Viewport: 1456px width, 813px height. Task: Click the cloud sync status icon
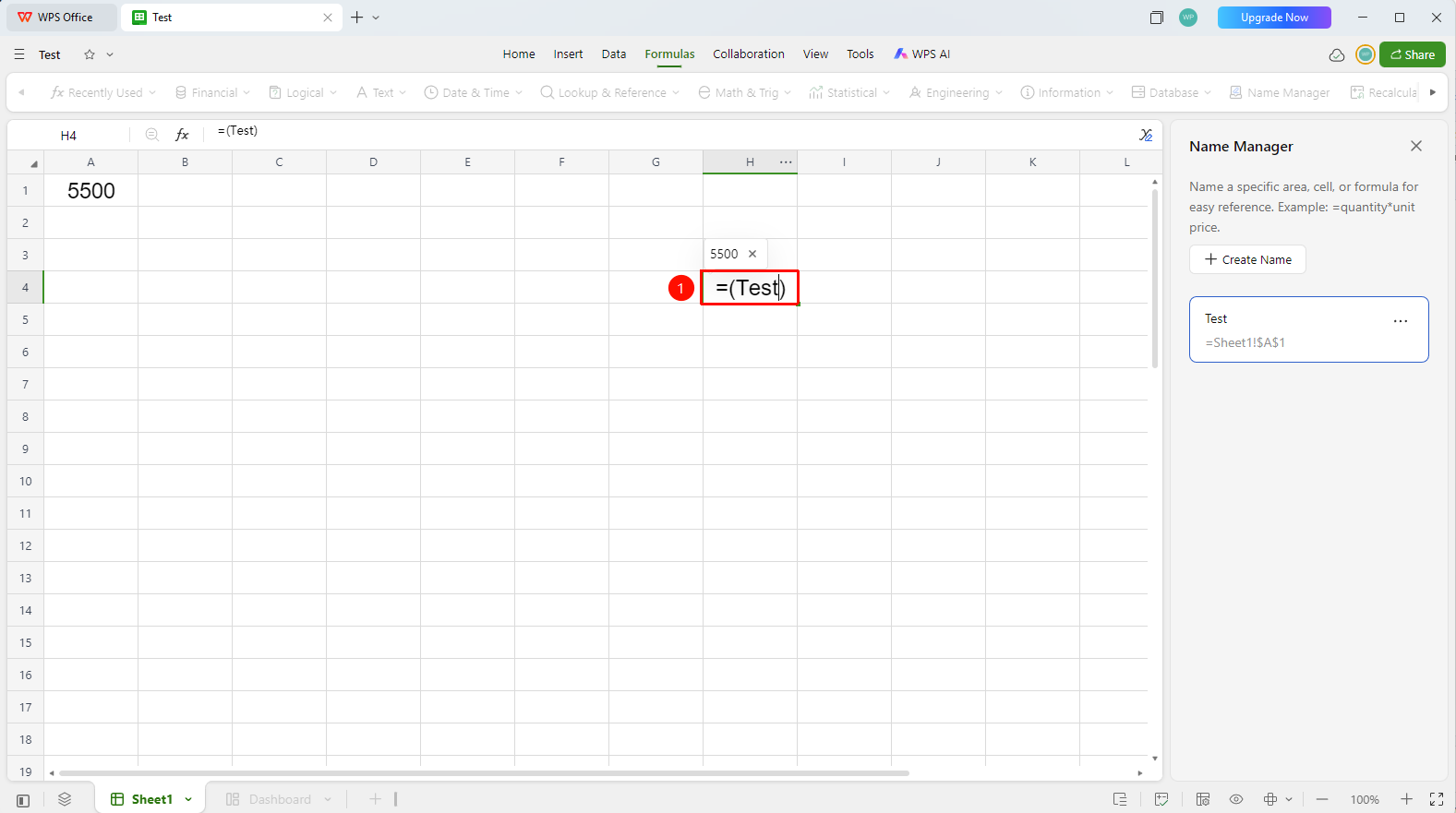pos(1336,54)
